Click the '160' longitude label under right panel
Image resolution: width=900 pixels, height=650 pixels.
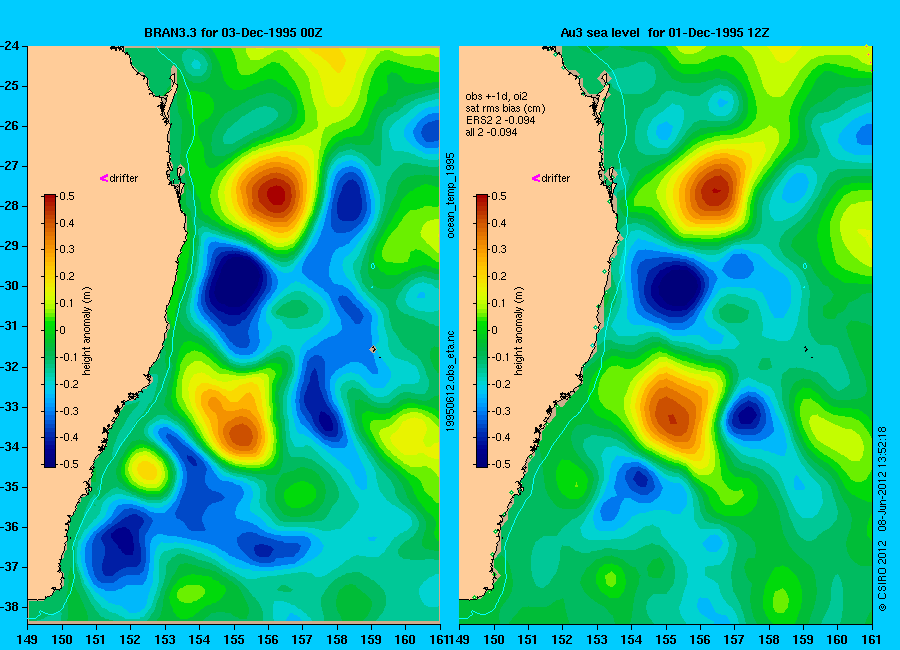tap(837, 639)
